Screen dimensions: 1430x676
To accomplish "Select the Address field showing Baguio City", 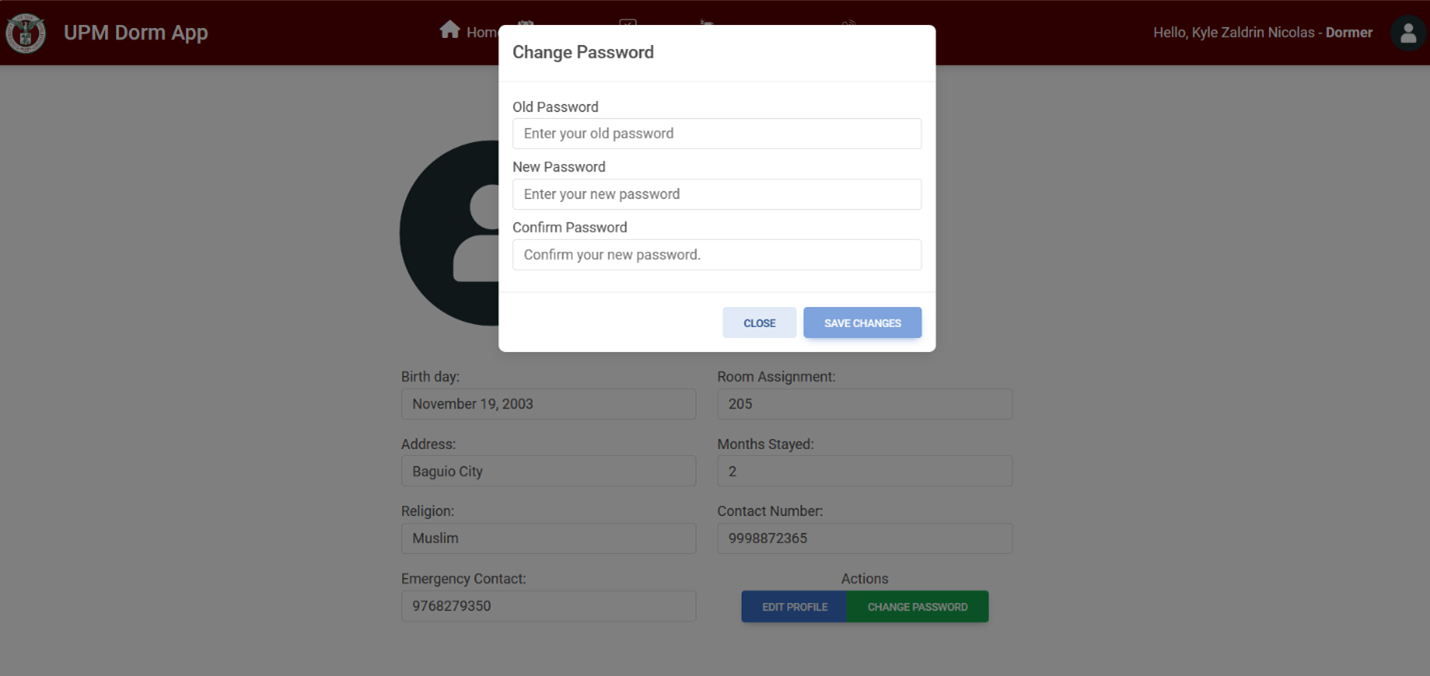I will pos(548,471).
